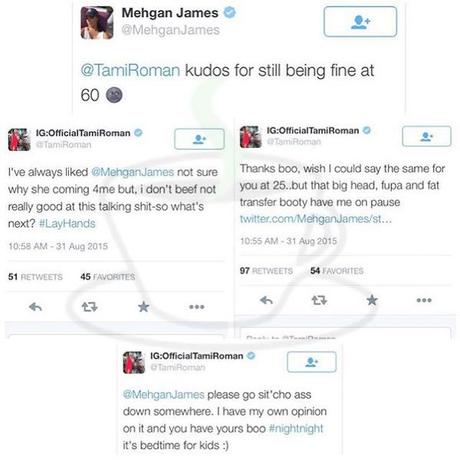Viewport: 460px width, 460px height.
Task: Open more options on #LayHands tweet
Action: (197, 307)
